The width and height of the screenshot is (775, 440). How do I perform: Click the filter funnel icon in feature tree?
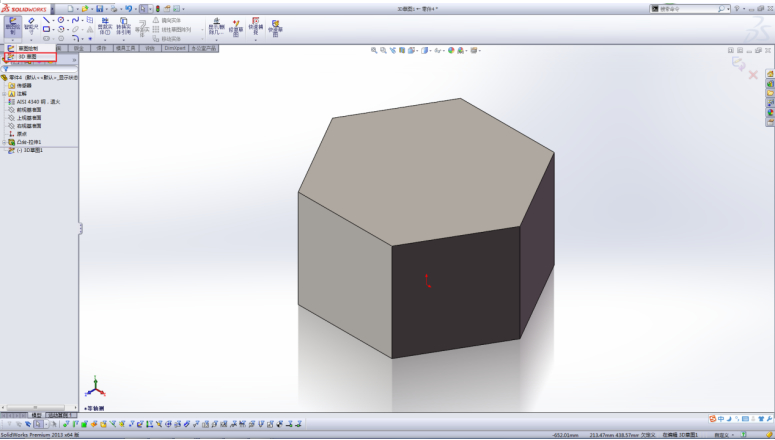[5, 69]
